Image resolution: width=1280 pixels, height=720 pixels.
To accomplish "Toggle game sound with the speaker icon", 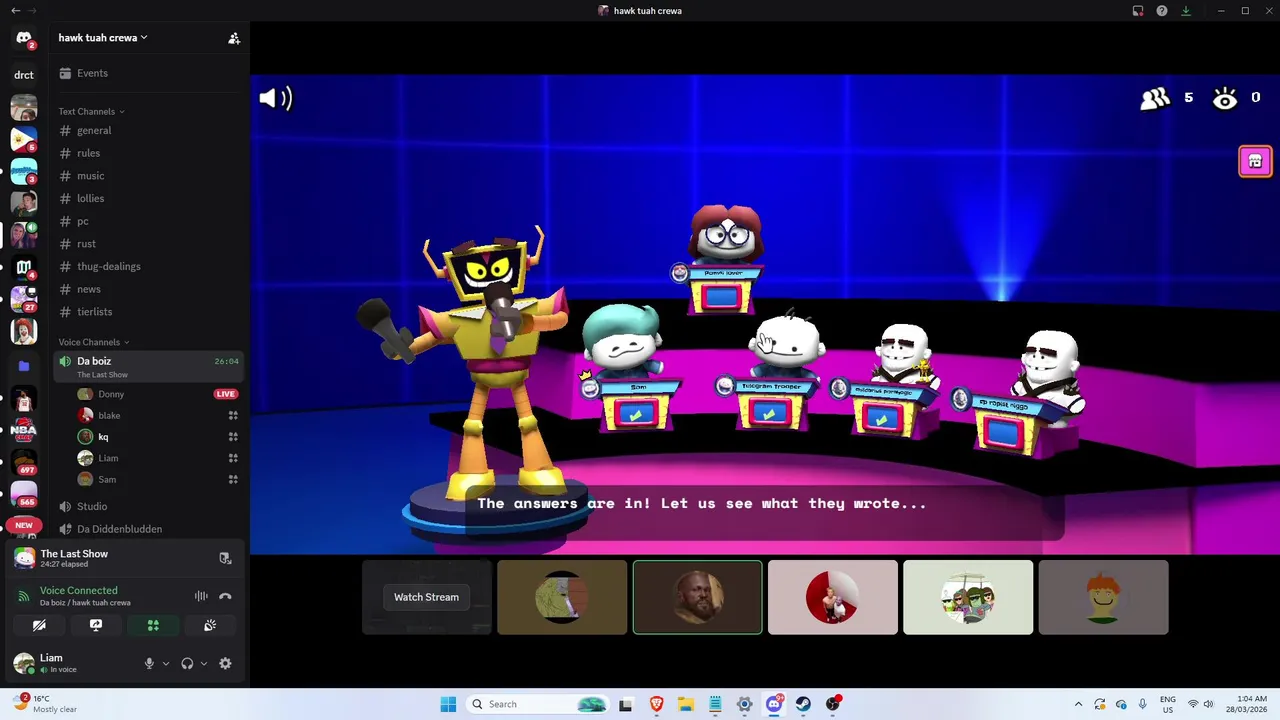I will tap(275, 98).
